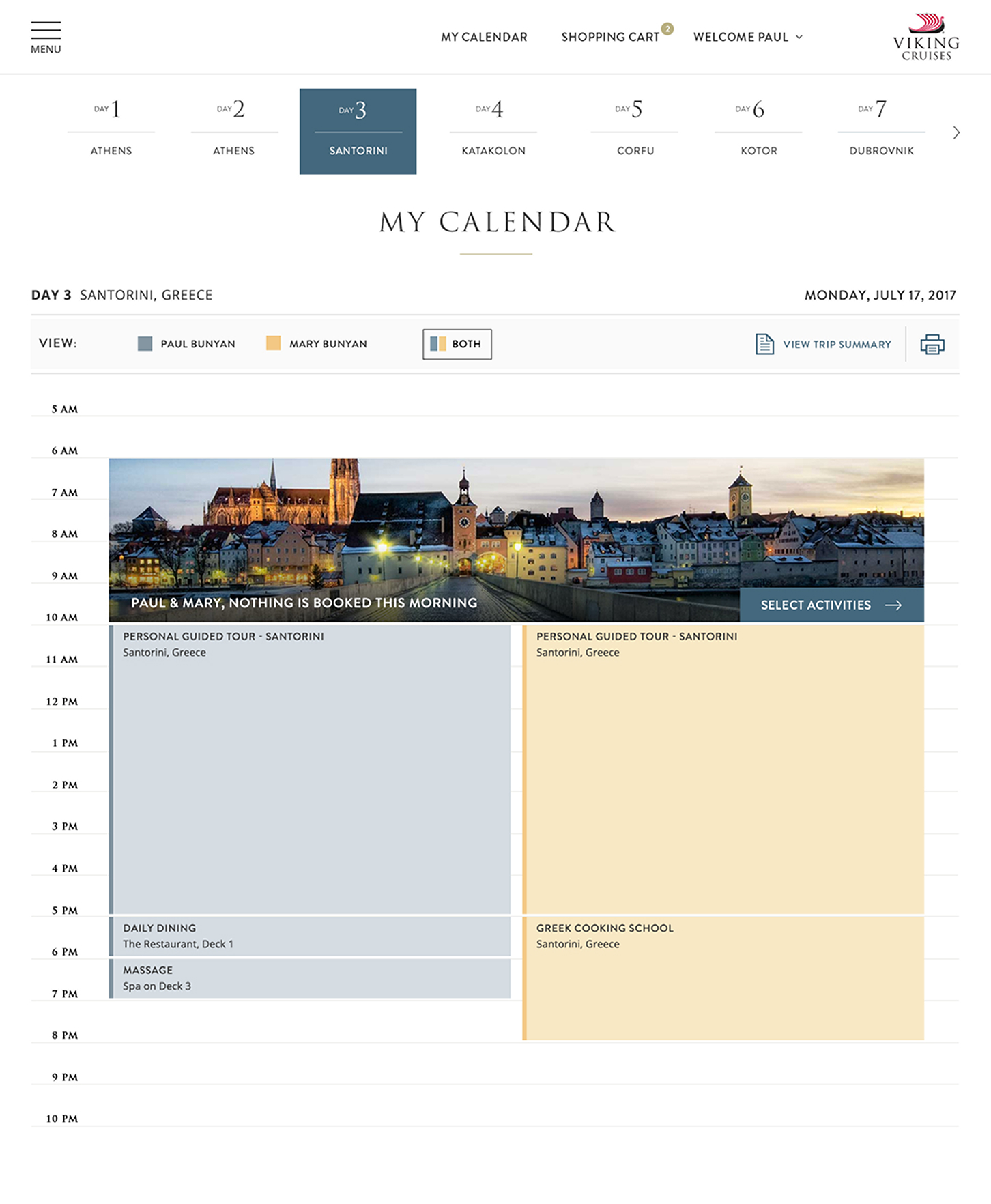Click the Viking Cruises logo
The image size is (991, 1204).
[926, 38]
